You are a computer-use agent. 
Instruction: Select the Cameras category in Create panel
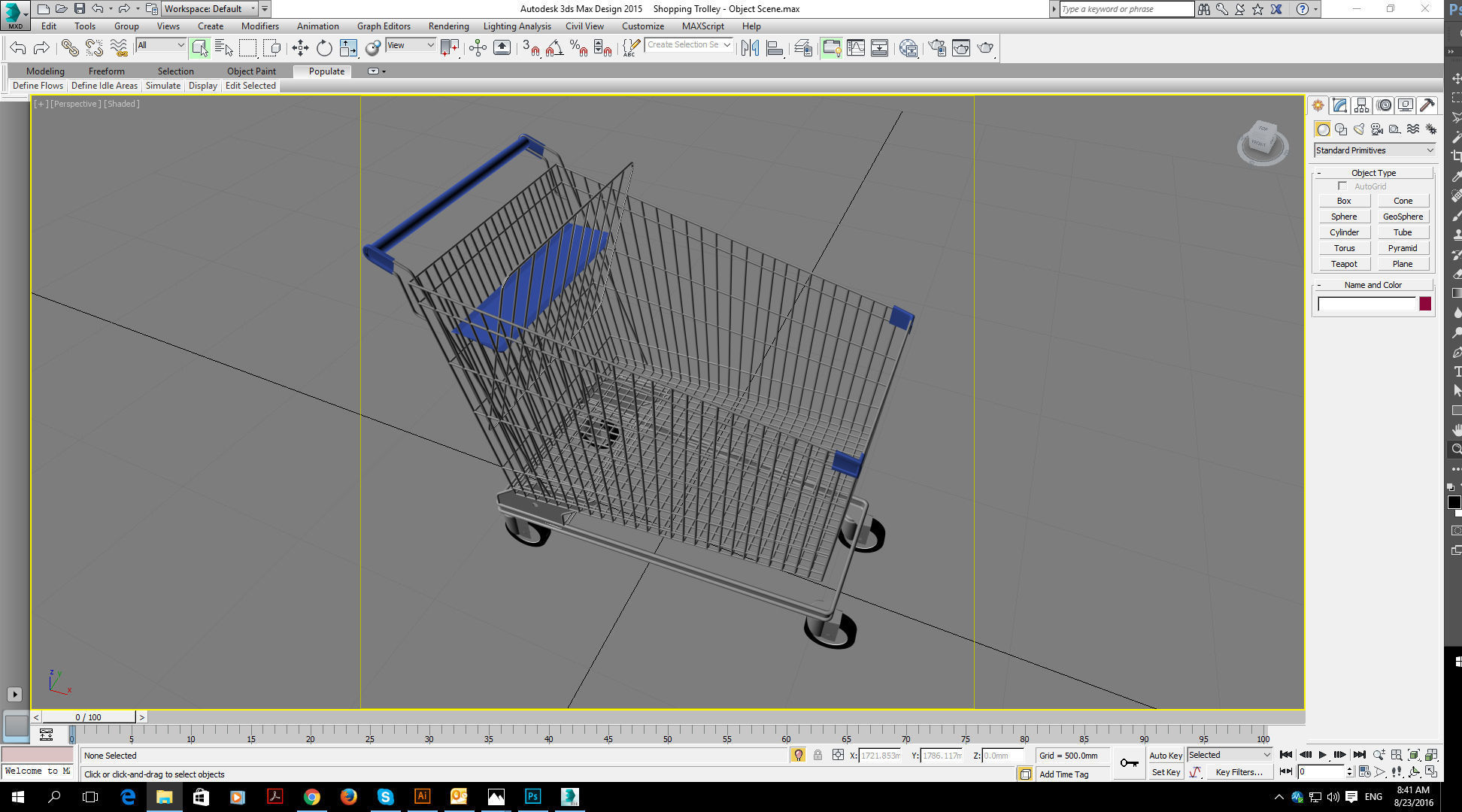coord(1376,129)
